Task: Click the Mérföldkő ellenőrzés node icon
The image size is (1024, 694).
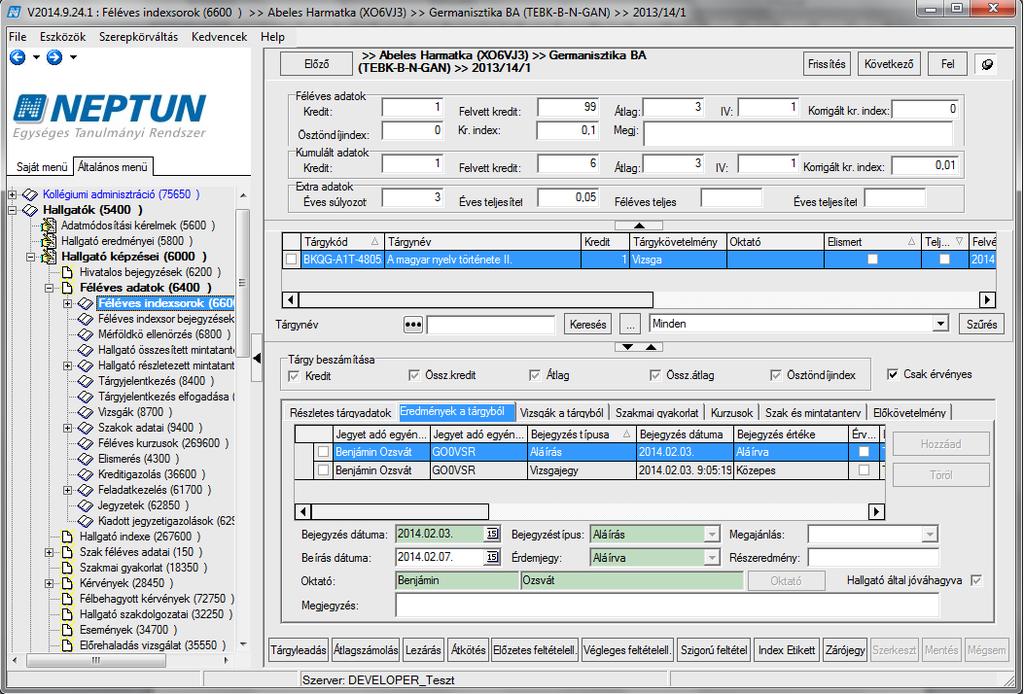Action: pyautogui.click(x=86, y=335)
